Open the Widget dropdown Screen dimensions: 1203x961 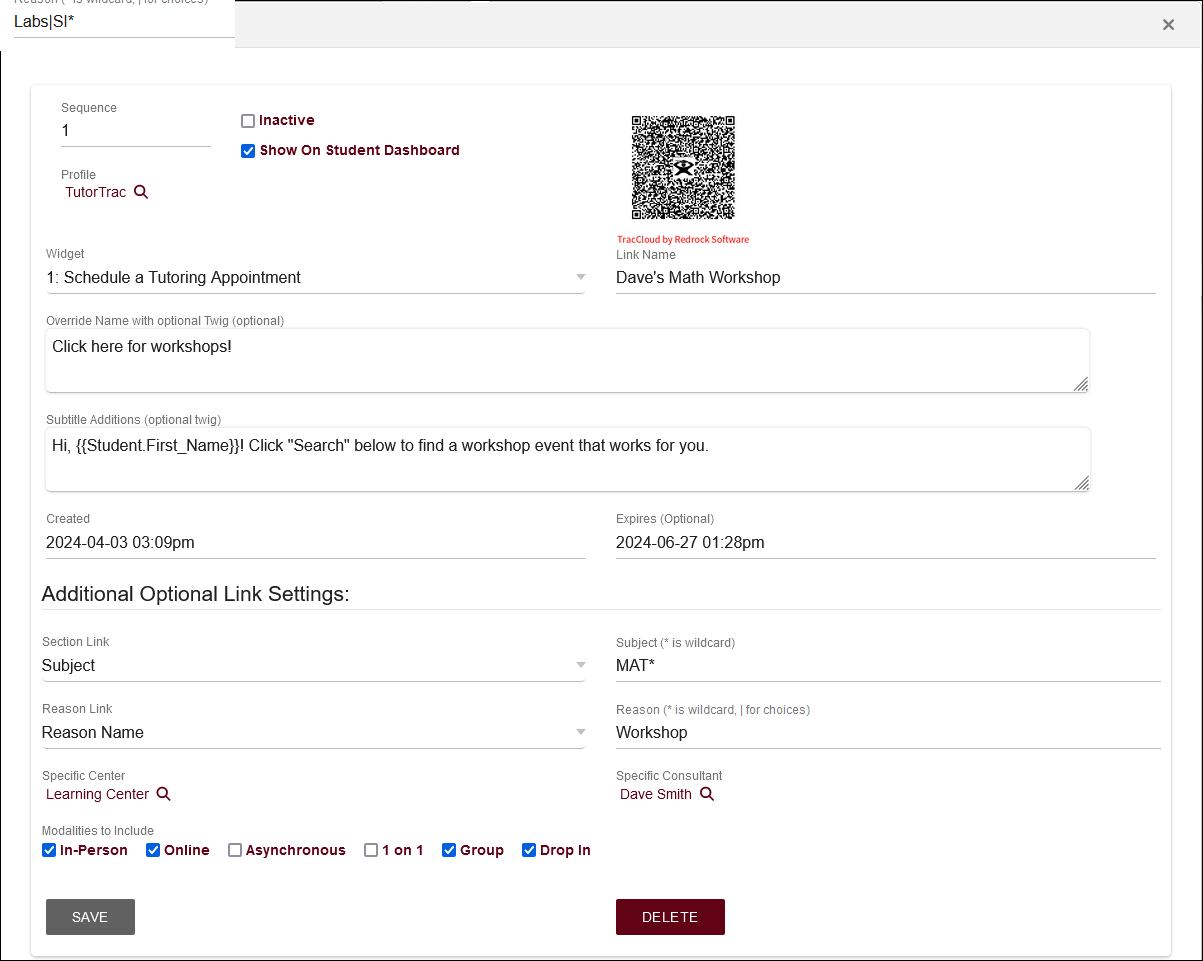click(315, 278)
